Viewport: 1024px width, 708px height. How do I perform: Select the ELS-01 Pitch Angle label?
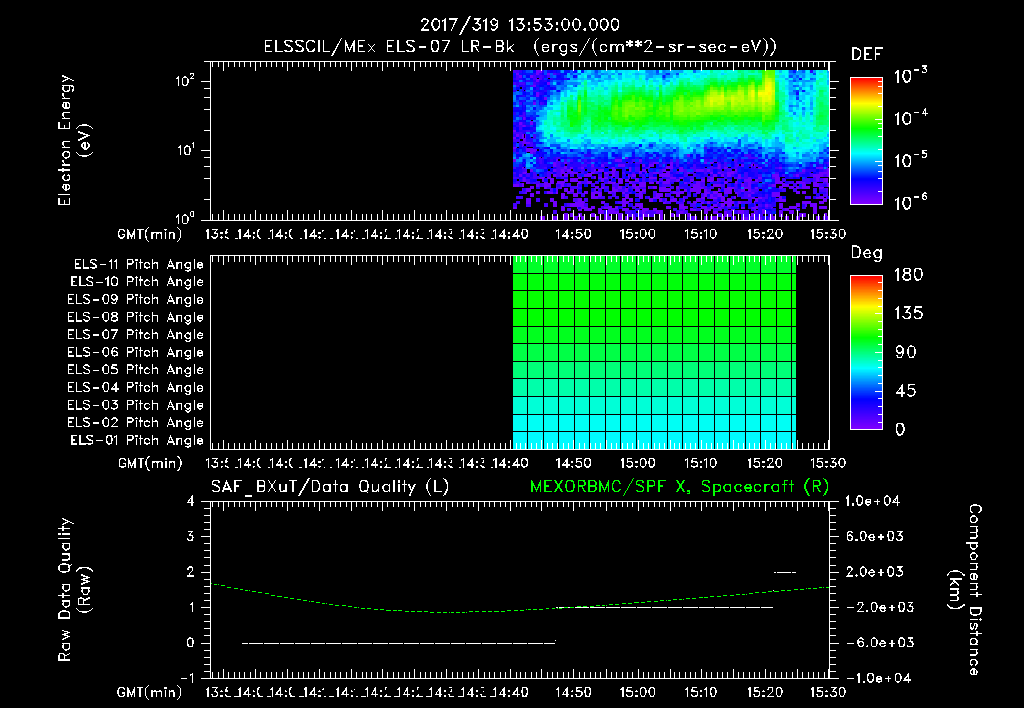coord(137,440)
